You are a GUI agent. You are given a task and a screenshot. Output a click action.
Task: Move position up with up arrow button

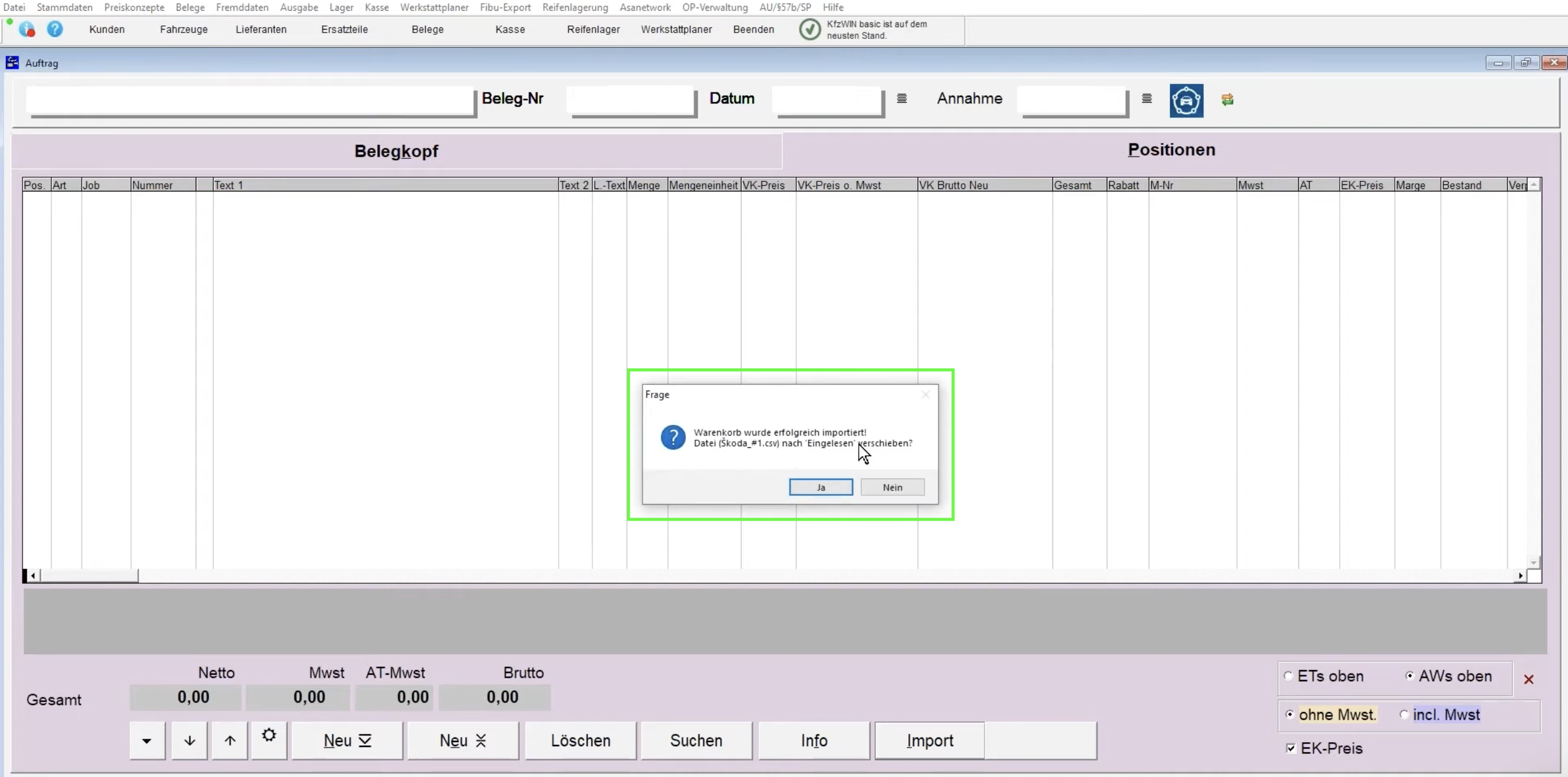pos(229,740)
